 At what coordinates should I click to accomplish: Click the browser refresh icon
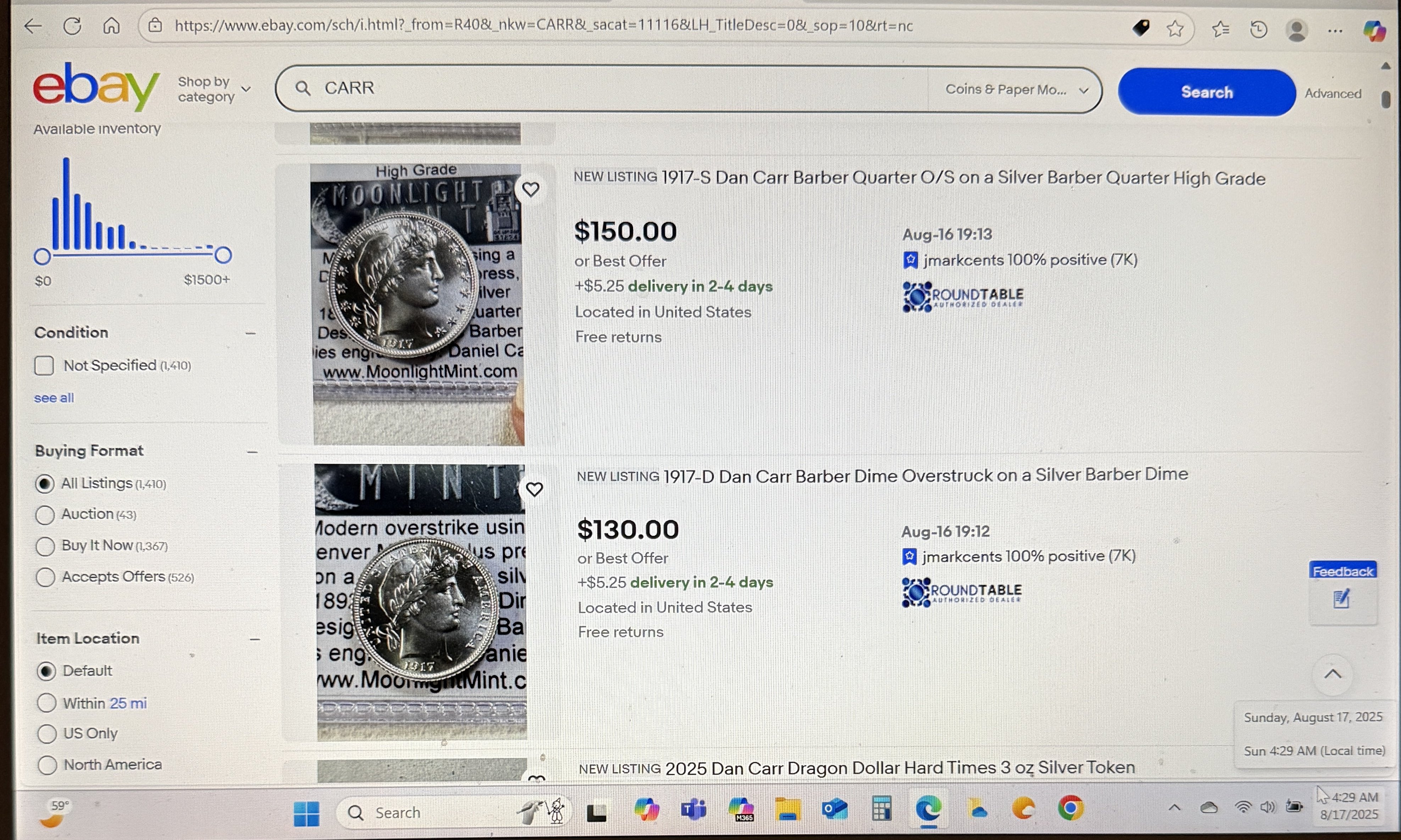(72, 26)
